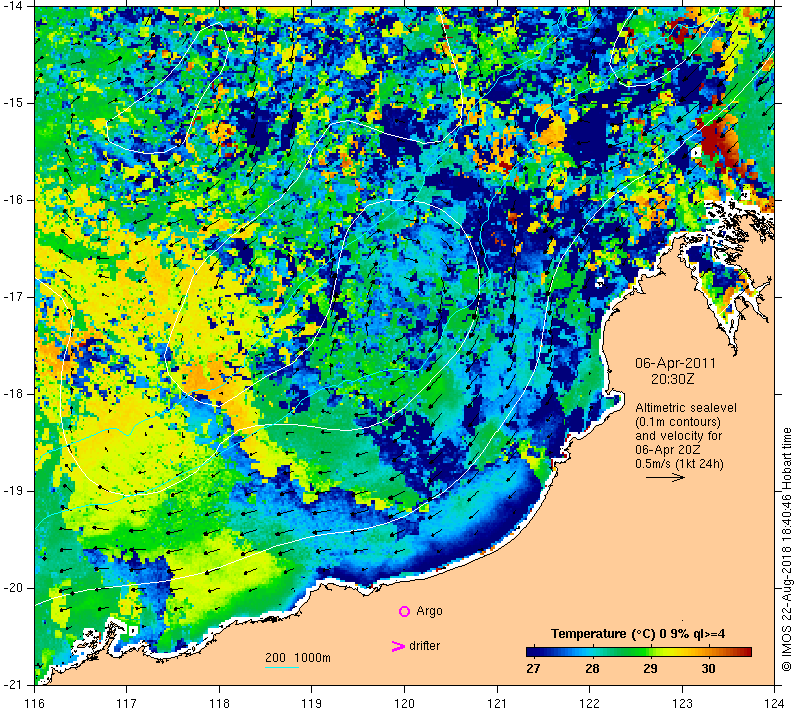Click the latitude label '-16'

click(x=11, y=200)
